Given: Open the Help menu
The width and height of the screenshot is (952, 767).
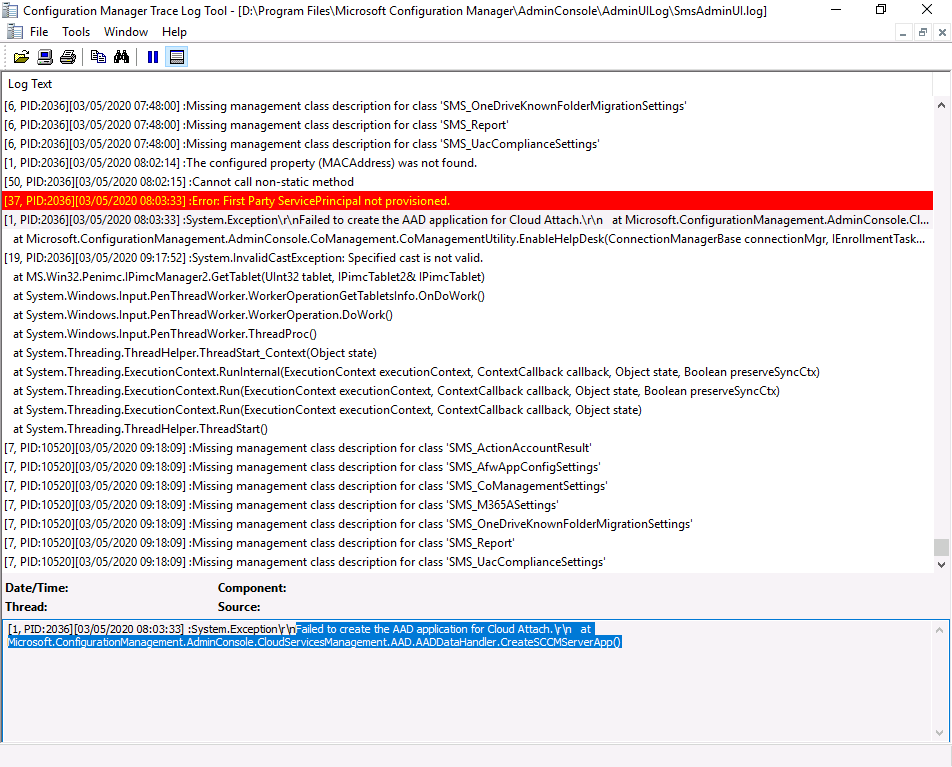Looking at the screenshot, I should 174,32.
